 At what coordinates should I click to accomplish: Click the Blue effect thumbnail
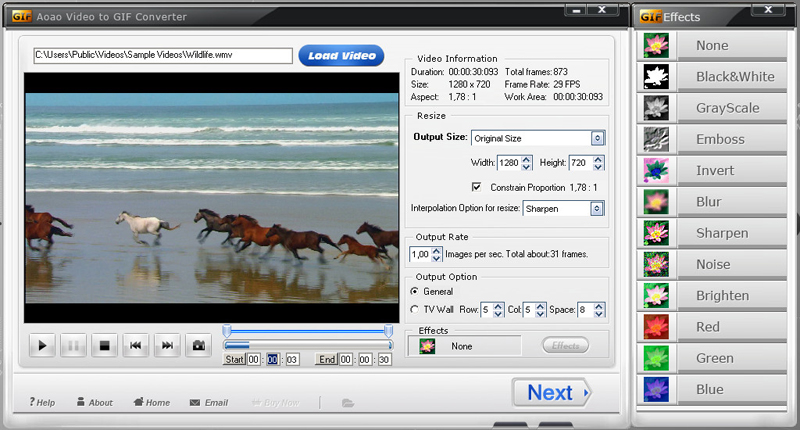656,389
